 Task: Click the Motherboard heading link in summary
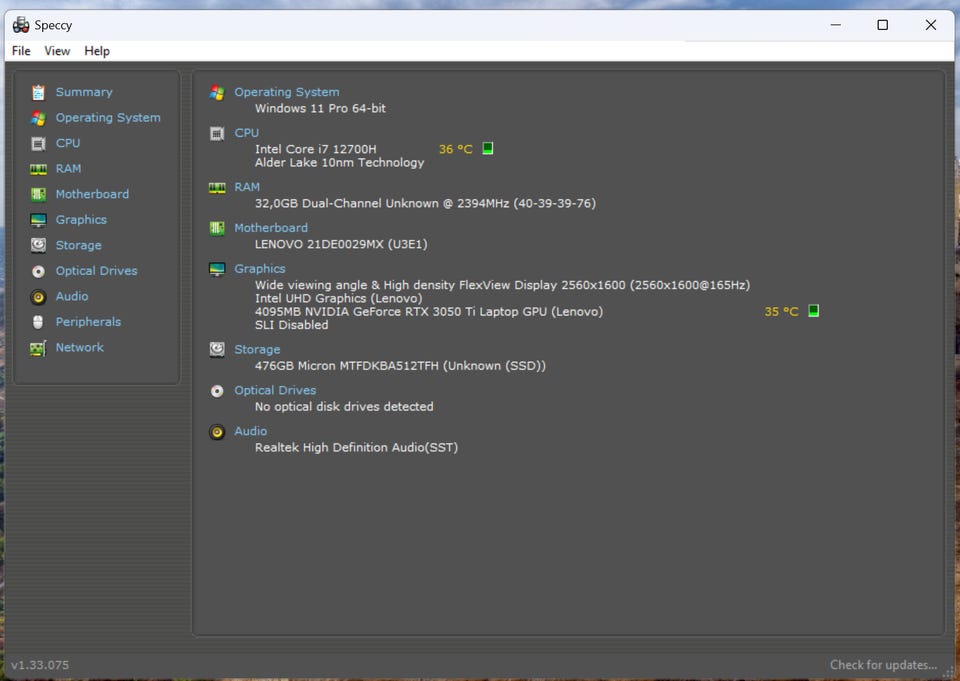tap(271, 228)
